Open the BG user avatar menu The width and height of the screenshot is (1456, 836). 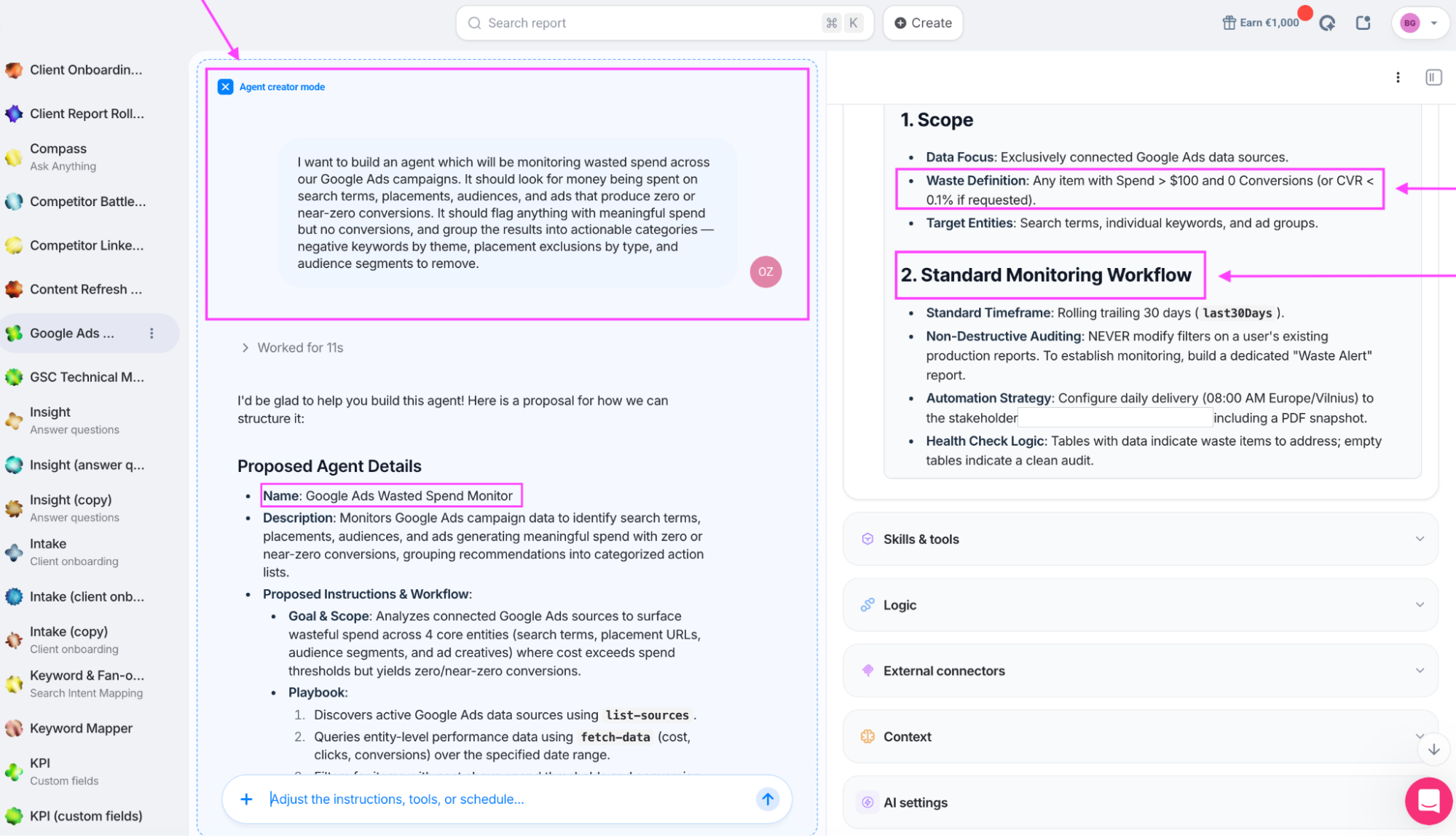click(x=1419, y=23)
